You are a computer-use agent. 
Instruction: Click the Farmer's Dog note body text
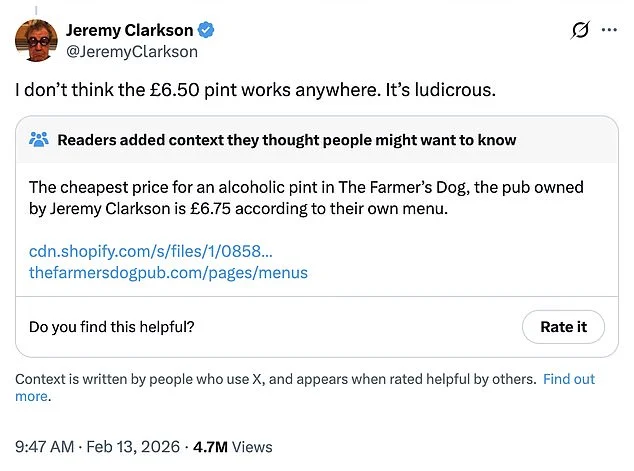click(x=305, y=198)
